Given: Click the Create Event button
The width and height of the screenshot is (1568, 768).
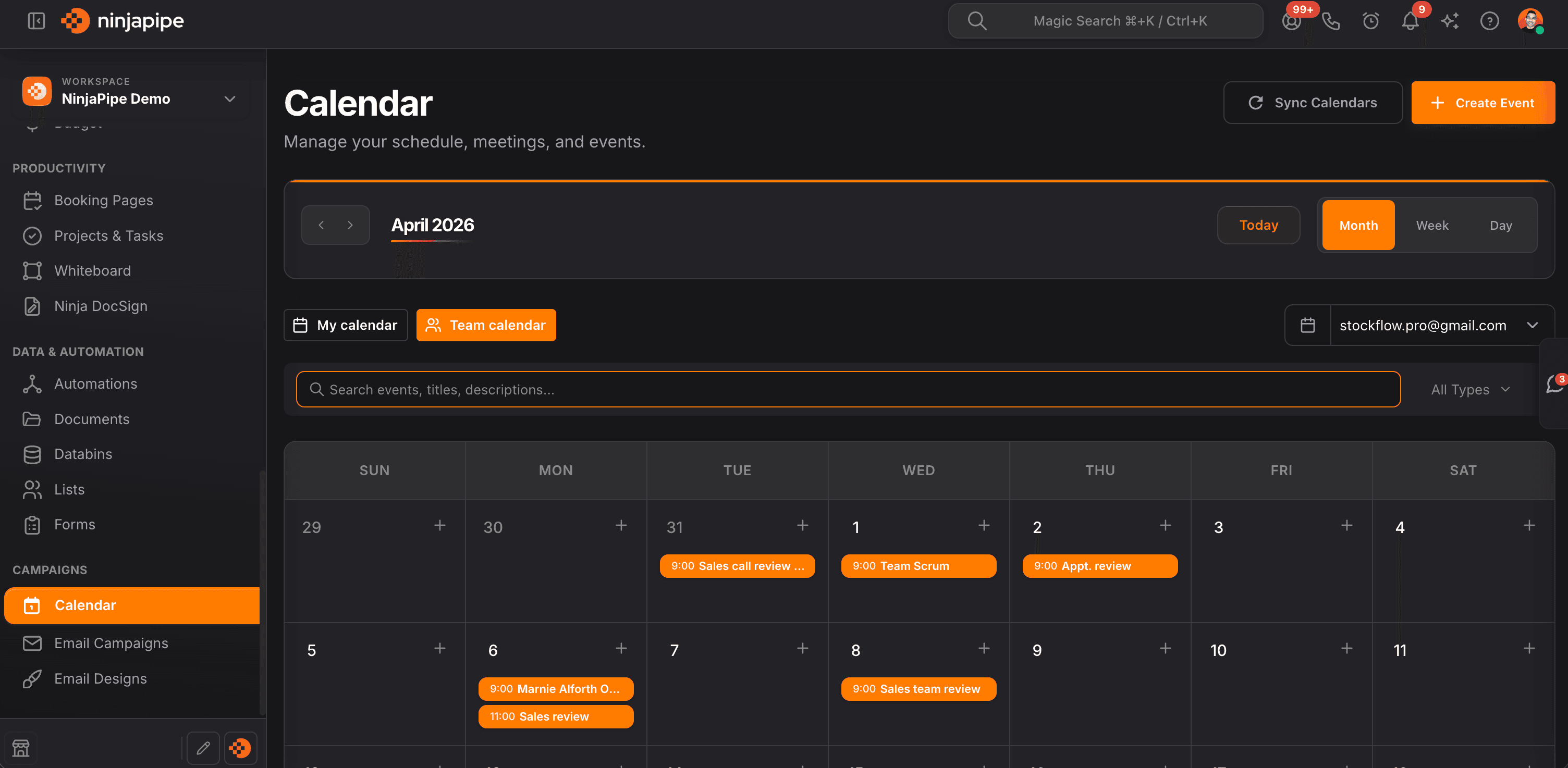Looking at the screenshot, I should (x=1483, y=102).
